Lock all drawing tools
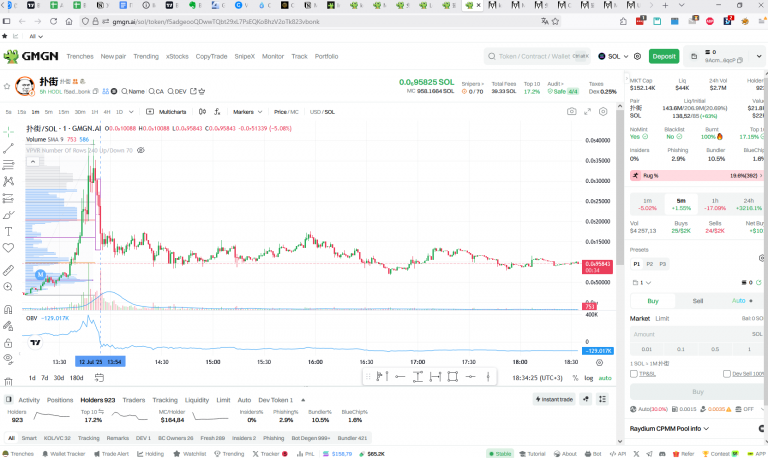The image size is (768, 458). tap(8, 342)
